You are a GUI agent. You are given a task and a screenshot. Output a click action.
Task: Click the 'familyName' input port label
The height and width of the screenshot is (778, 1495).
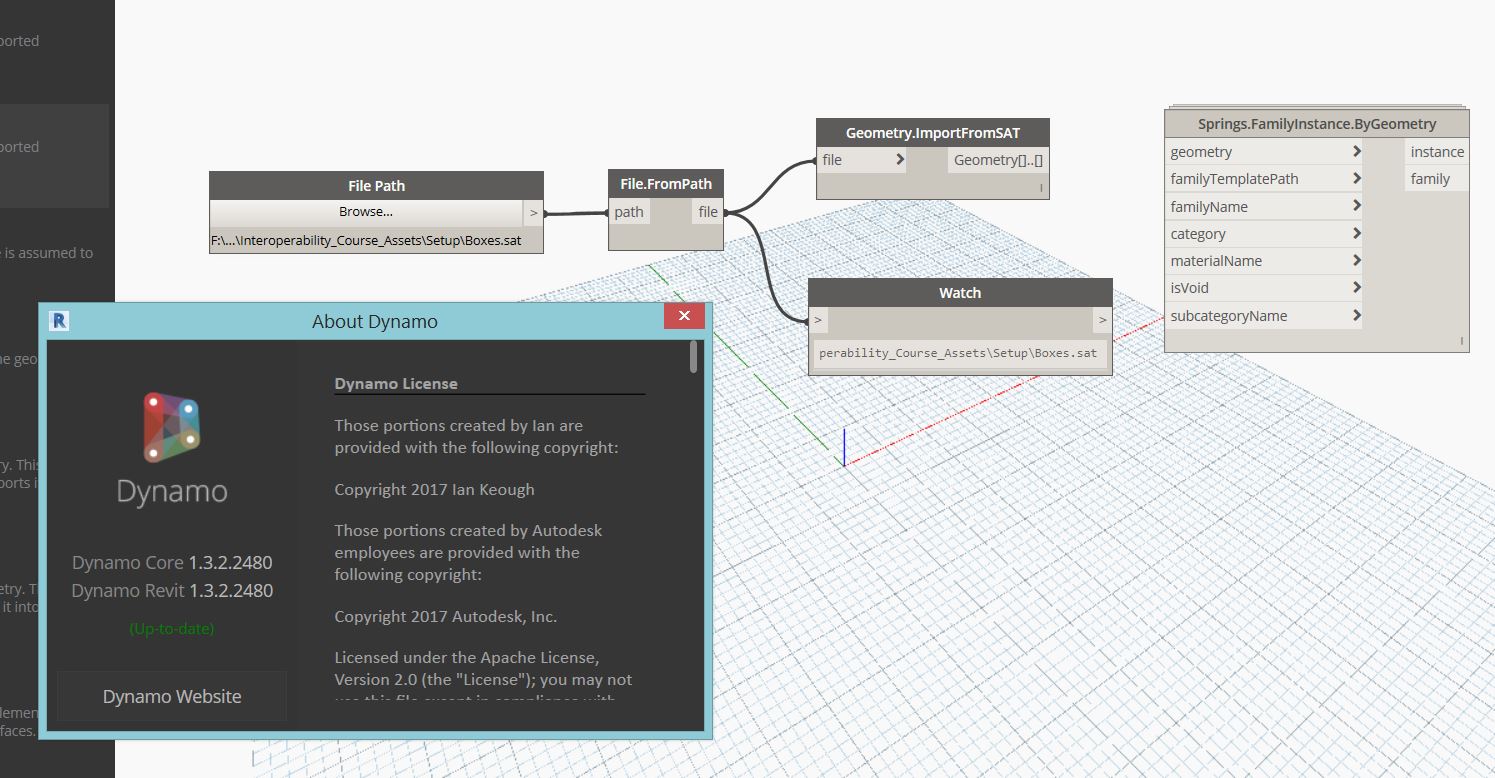coord(1209,207)
